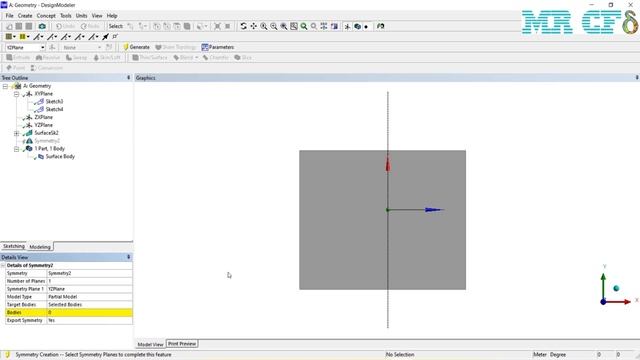The height and width of the screenshot is (360, 640).
Task: Click the screenshot camera icon
Action: point(42,26)
